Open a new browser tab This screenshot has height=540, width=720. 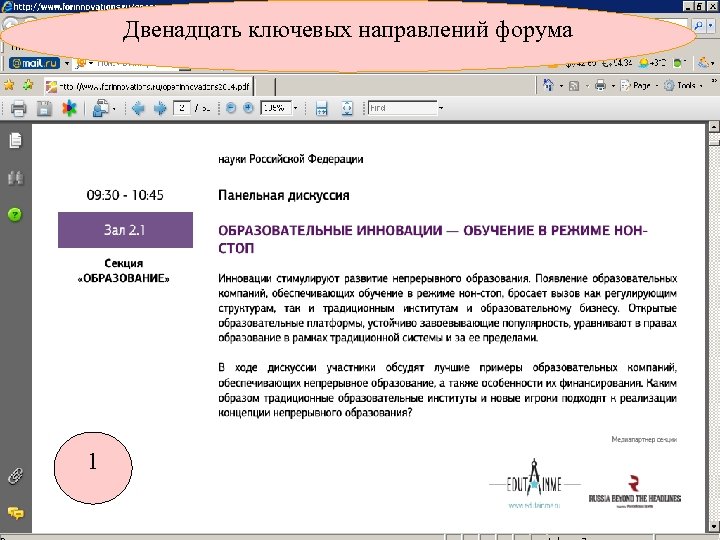[264, 86]
